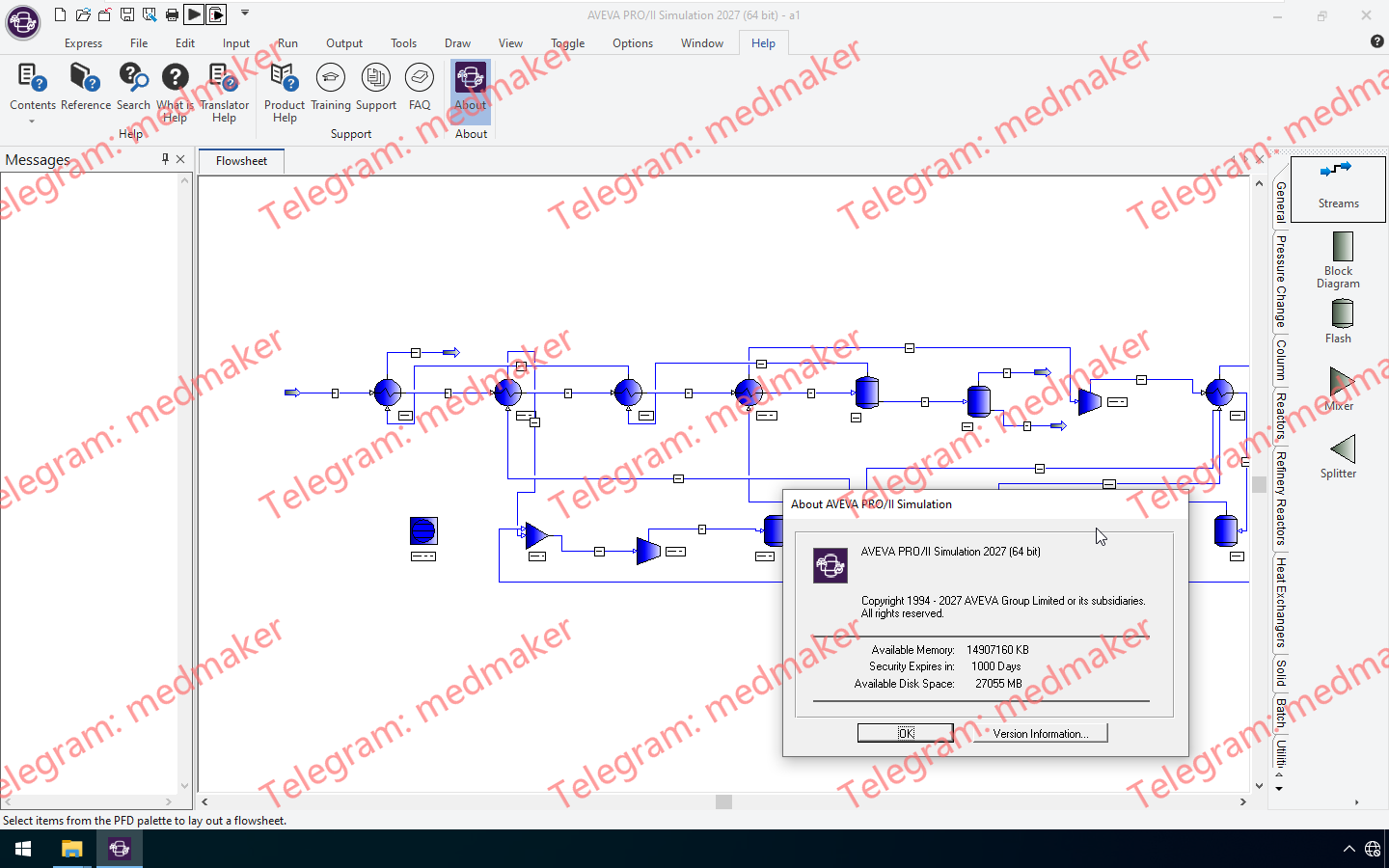The height and width of the screenshot is (868, 1389).
Task: Select the Splitter unit in the palette
Action: point(1338,456)
